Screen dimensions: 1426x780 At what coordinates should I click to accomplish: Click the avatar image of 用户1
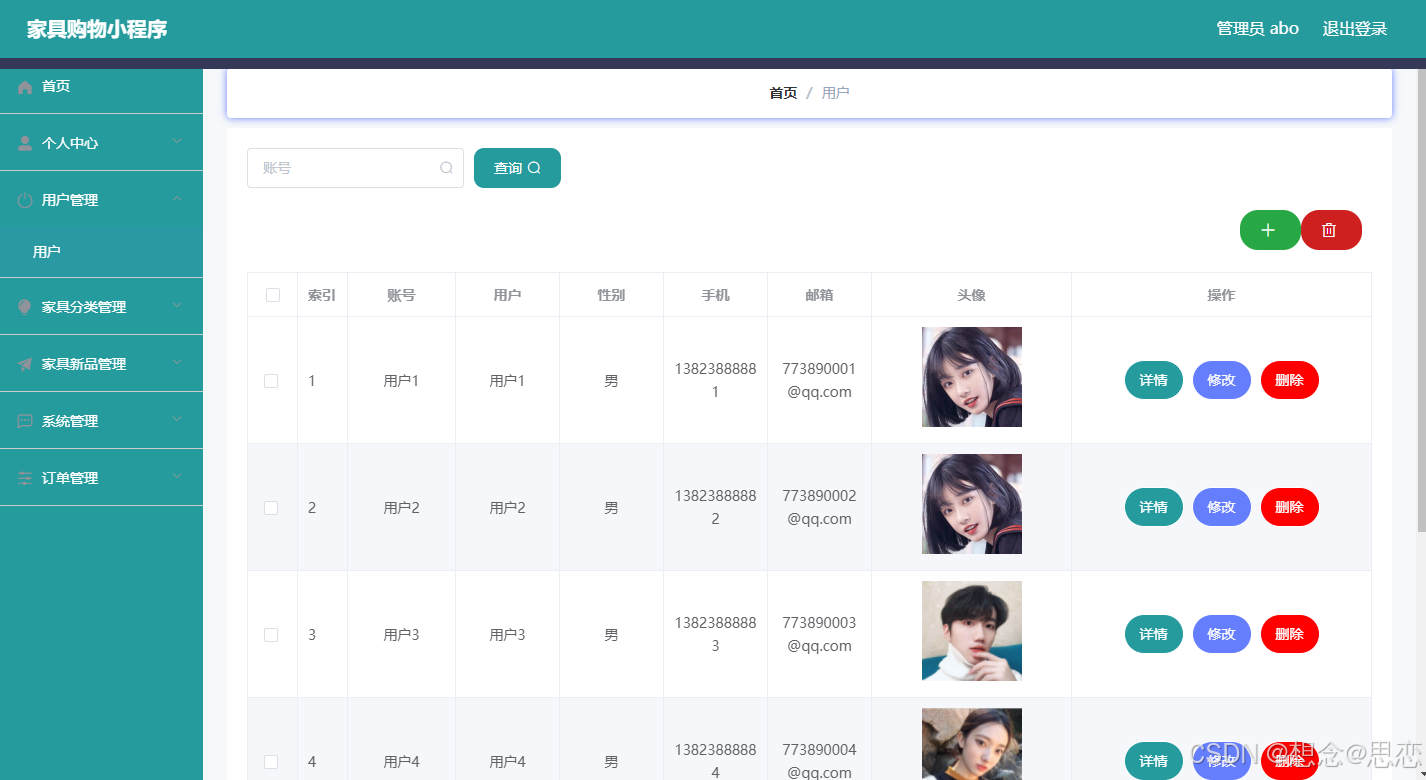click(x=972, y=377)
